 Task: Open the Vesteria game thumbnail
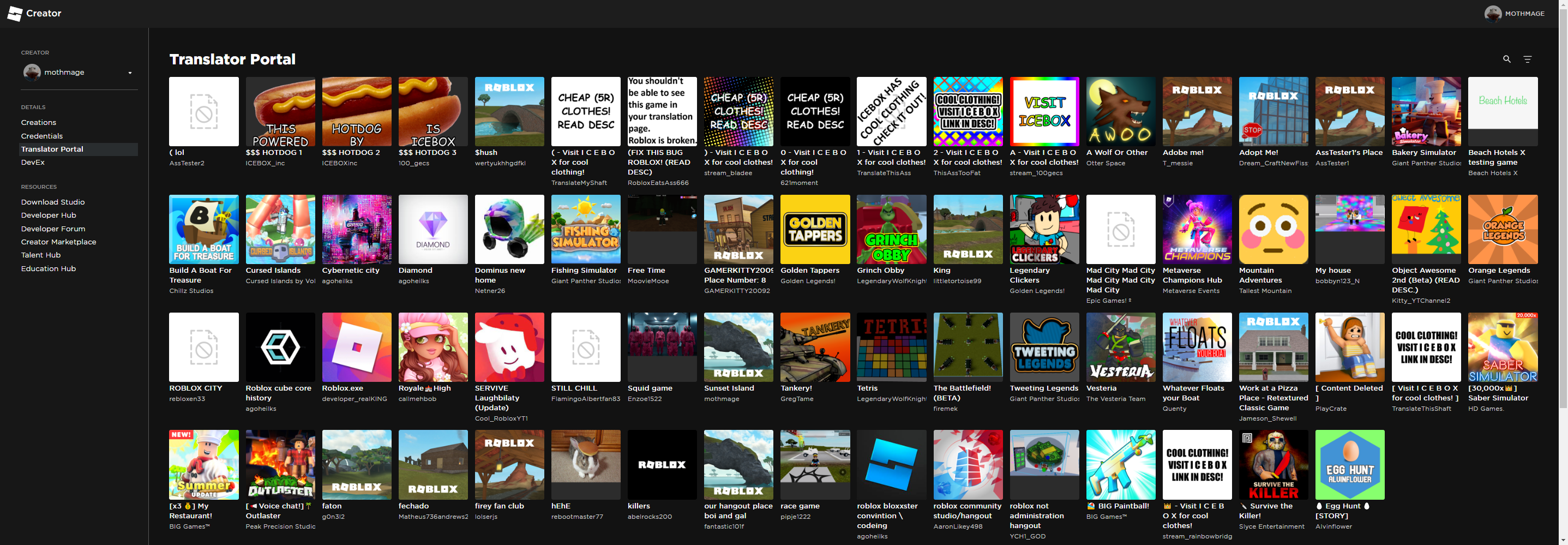coord(1121,347)
